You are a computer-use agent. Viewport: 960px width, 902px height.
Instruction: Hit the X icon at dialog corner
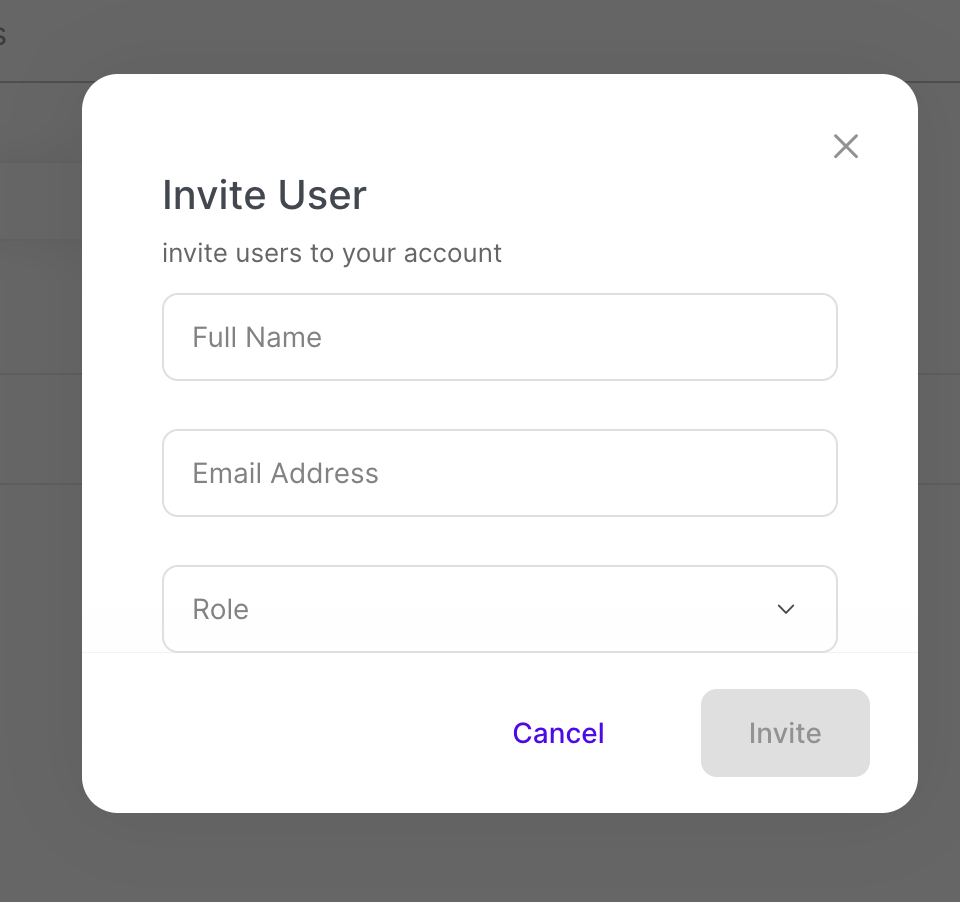(x=846, y=147)
